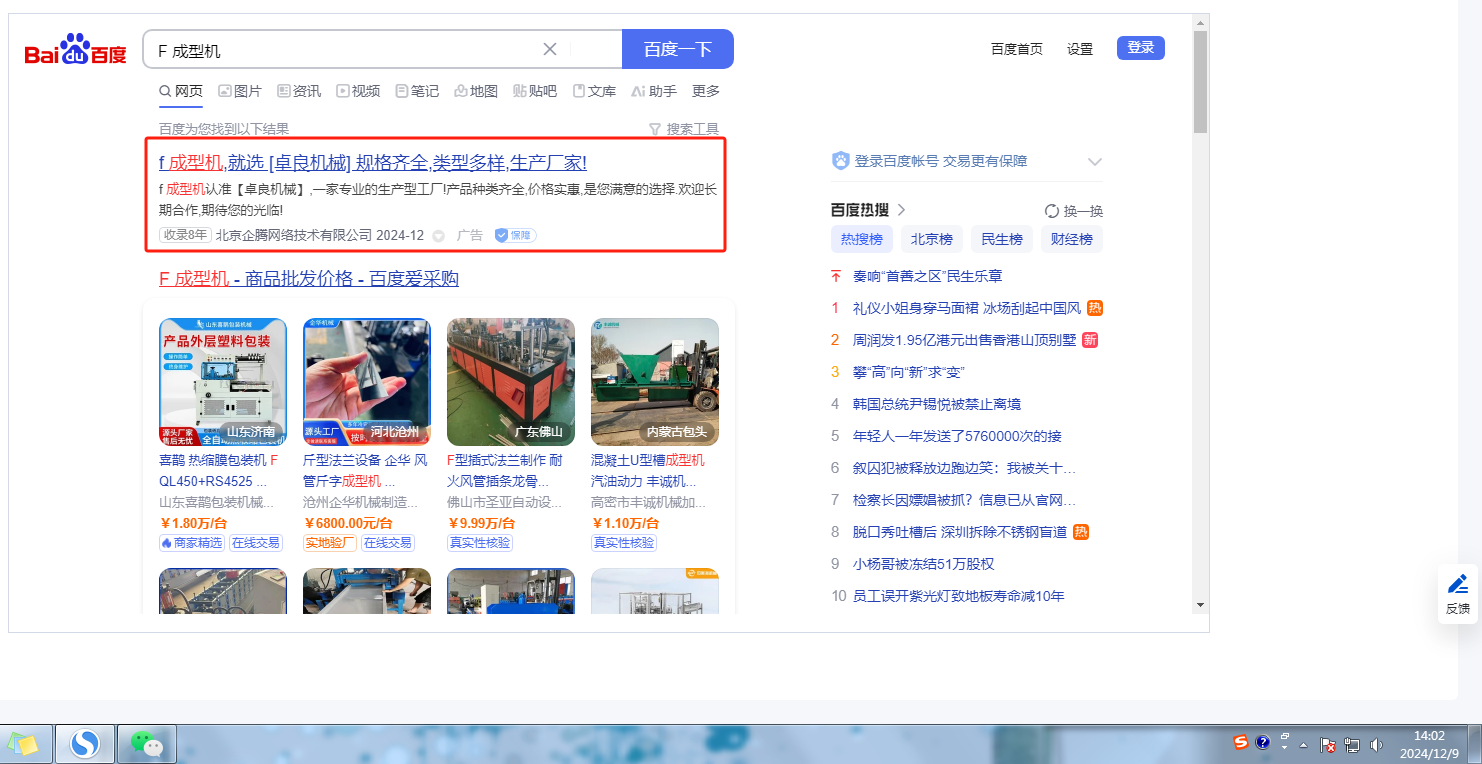
Task: Click the Baidu logo
Action: coord(75,49)
